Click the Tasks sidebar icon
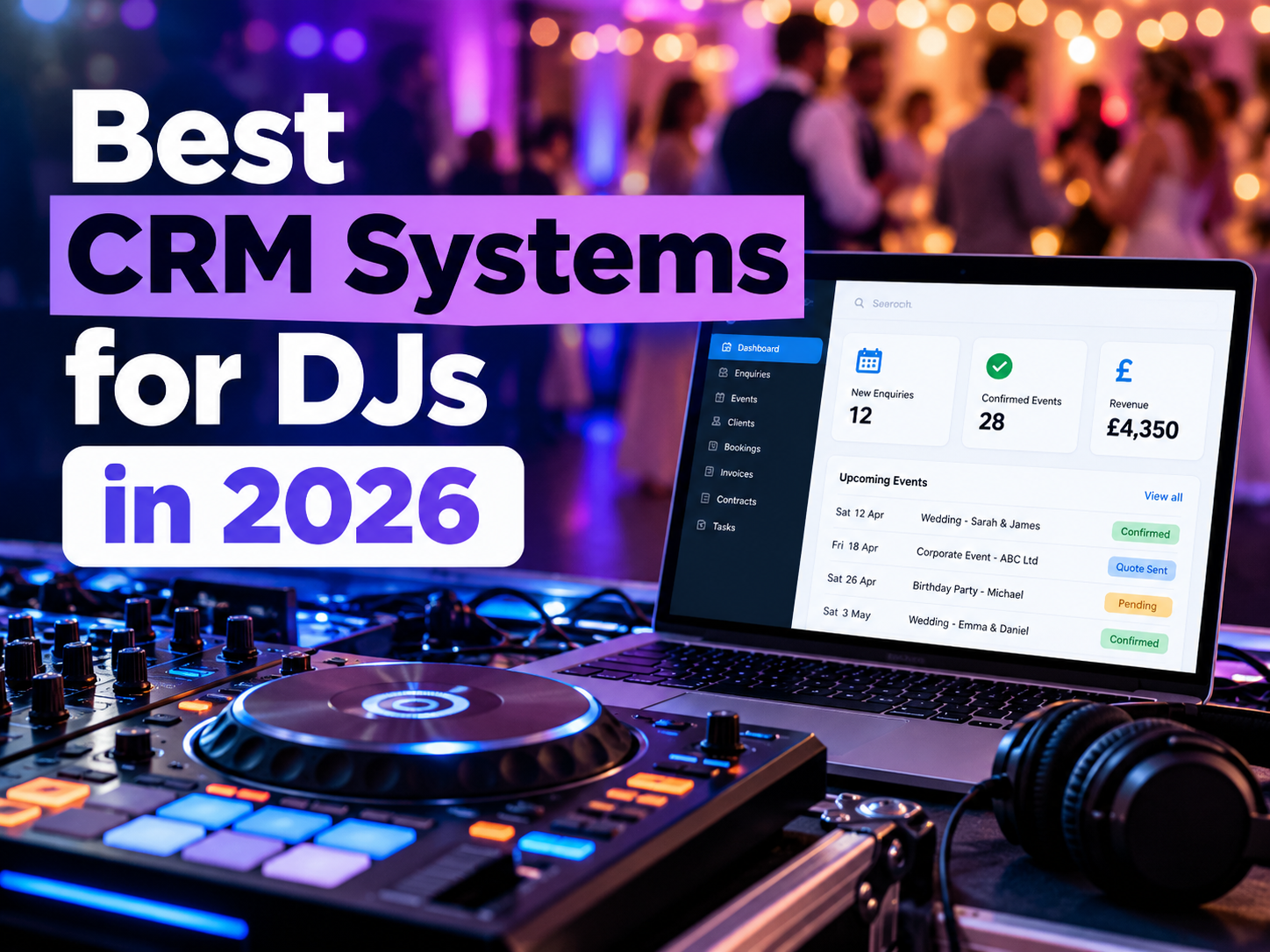This screenshot has width=1270, height=952. pos(702,525)
